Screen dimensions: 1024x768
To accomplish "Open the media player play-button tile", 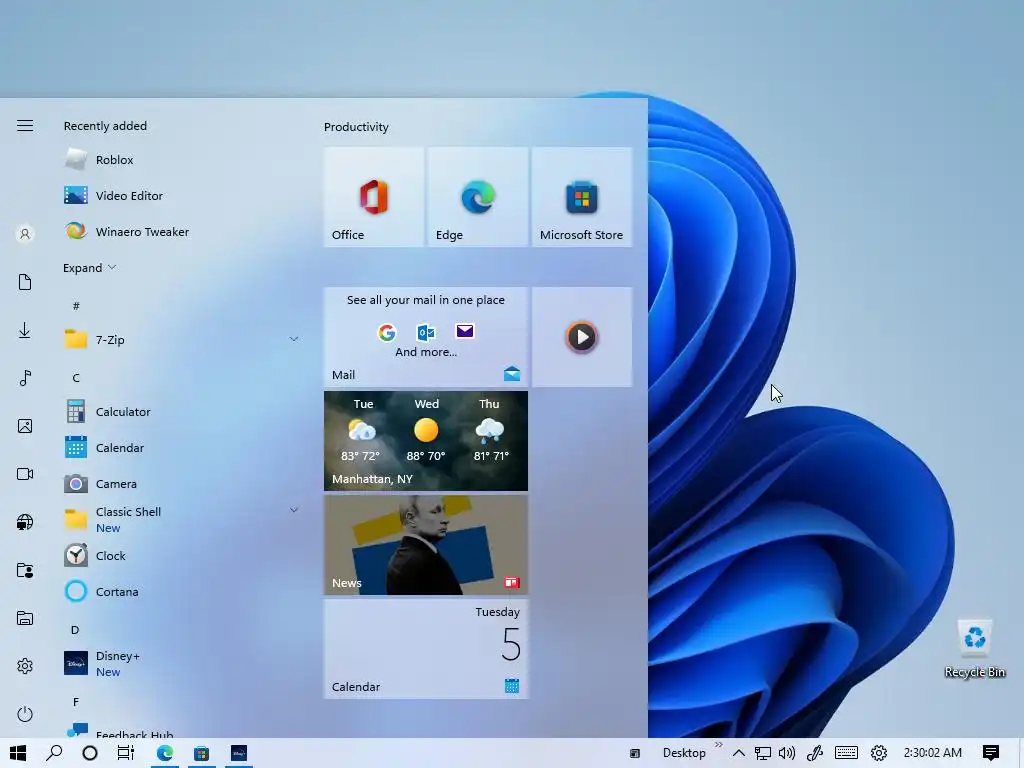I will [582, 337].
